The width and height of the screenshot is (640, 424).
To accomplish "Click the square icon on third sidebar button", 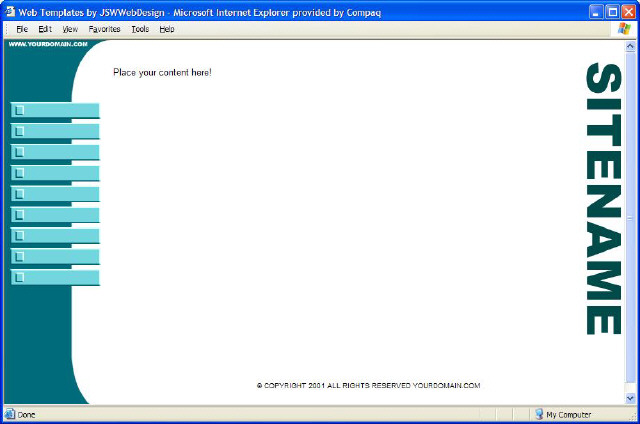I will coord(19,152).
